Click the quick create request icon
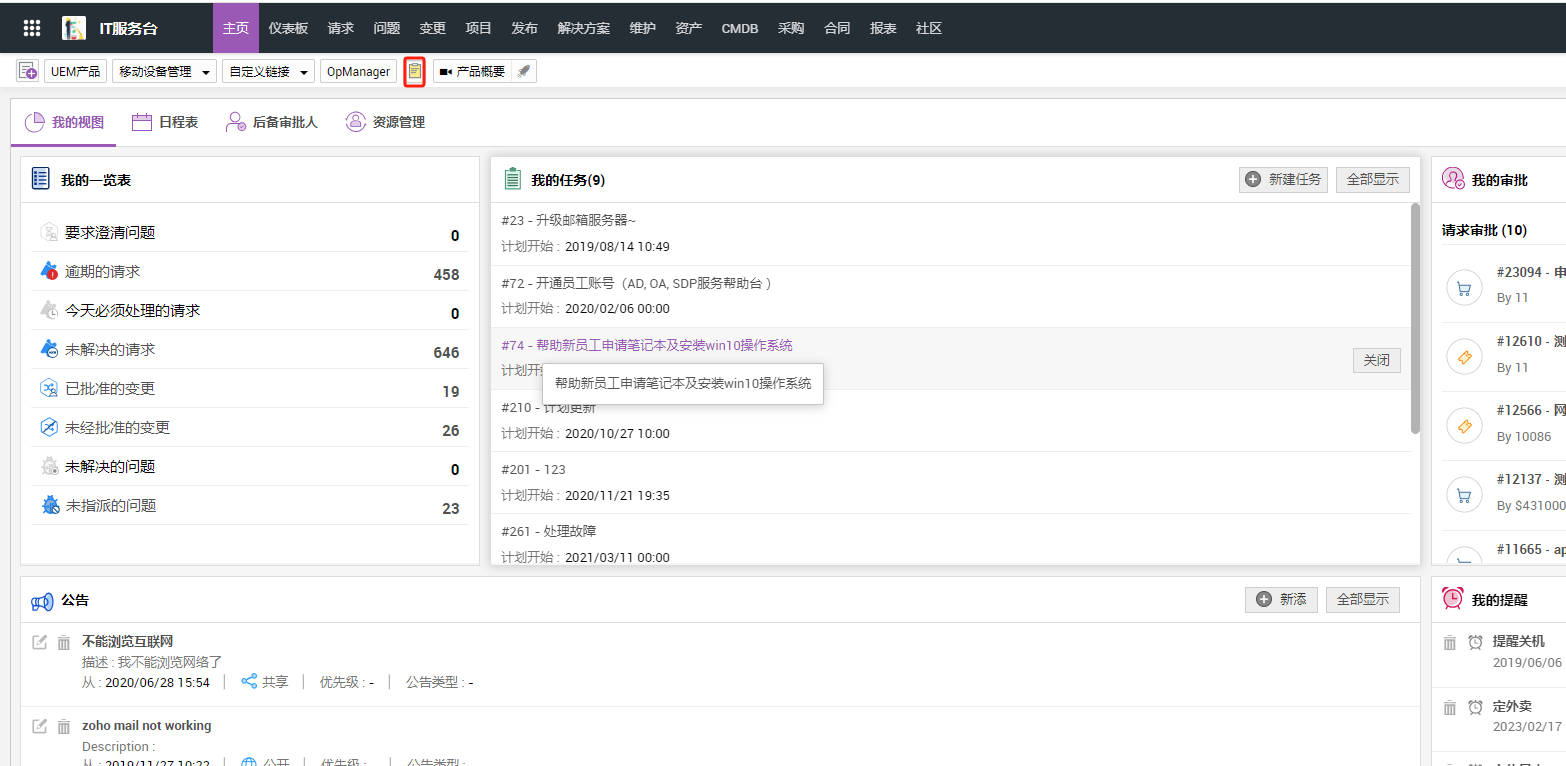 [27, 71]
